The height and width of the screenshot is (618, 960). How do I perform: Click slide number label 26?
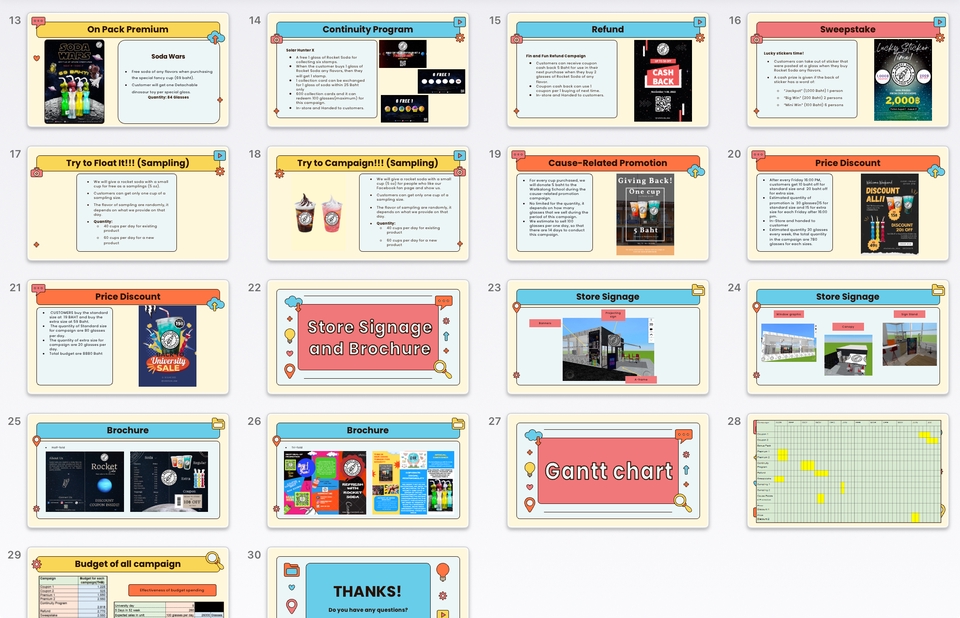255,421
